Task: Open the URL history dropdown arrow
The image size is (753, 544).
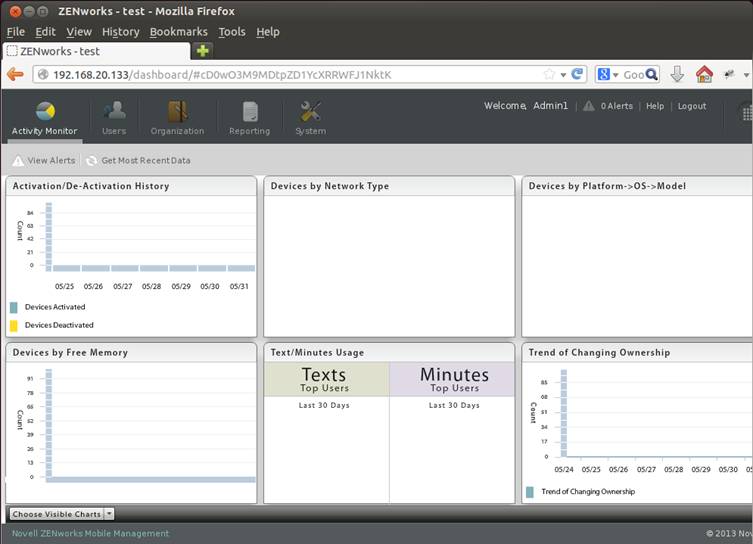Action: [x=563, y=75]
